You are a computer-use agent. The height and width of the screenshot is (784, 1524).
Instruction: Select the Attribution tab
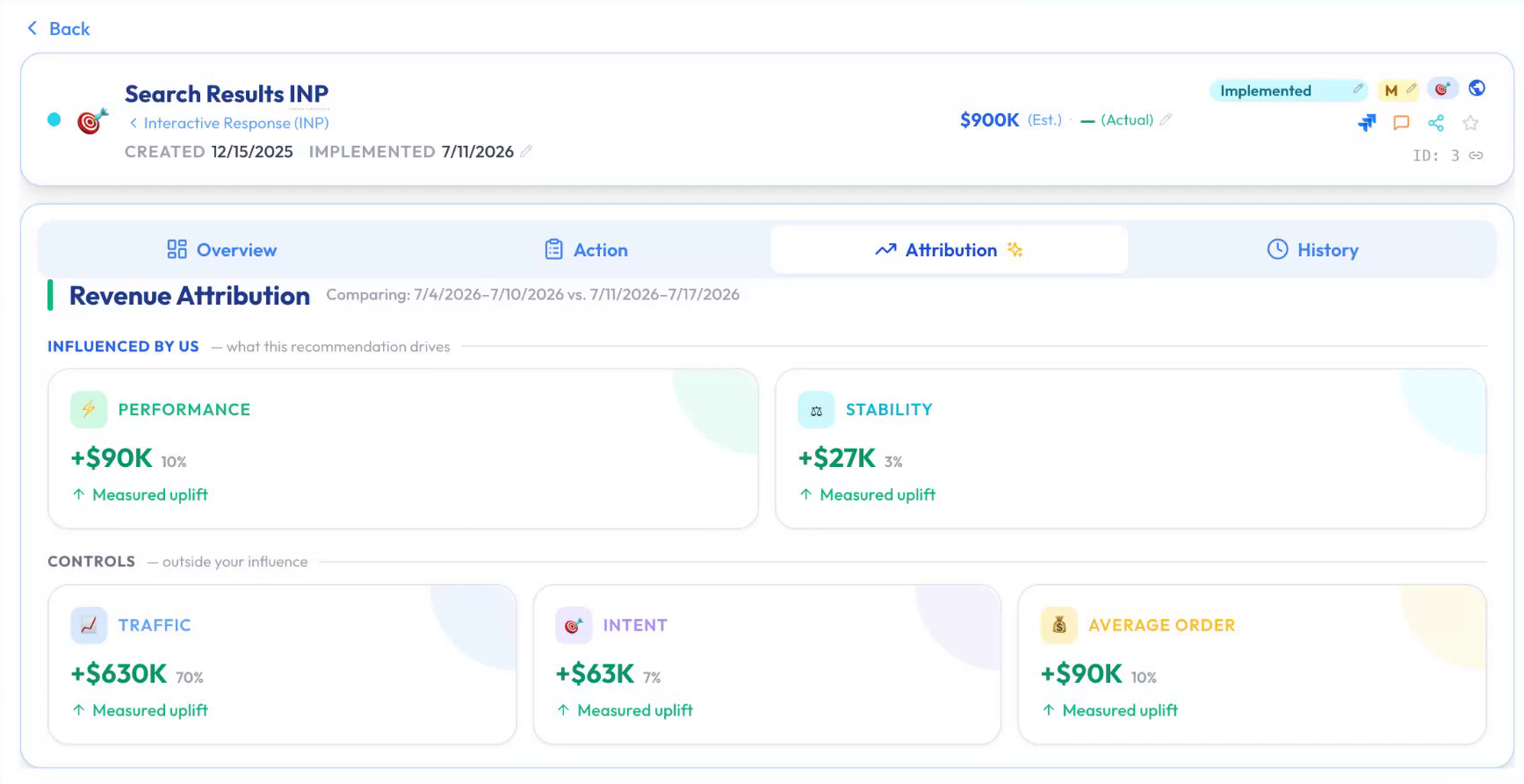coord(950,250)
